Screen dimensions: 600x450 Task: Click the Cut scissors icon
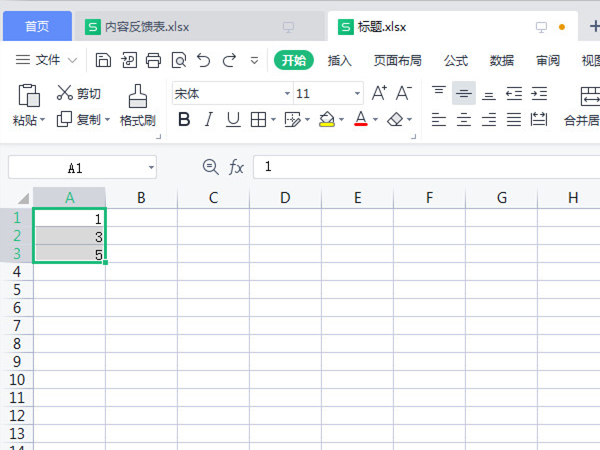click(65, 93)
